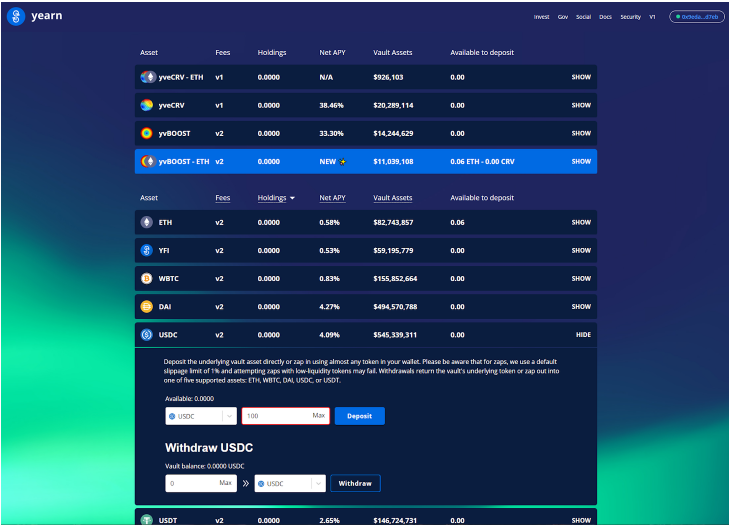This screenshot has width=731, height=526.
Task: Sort vaults by Vault Assets column
Action: click(393, 198)
